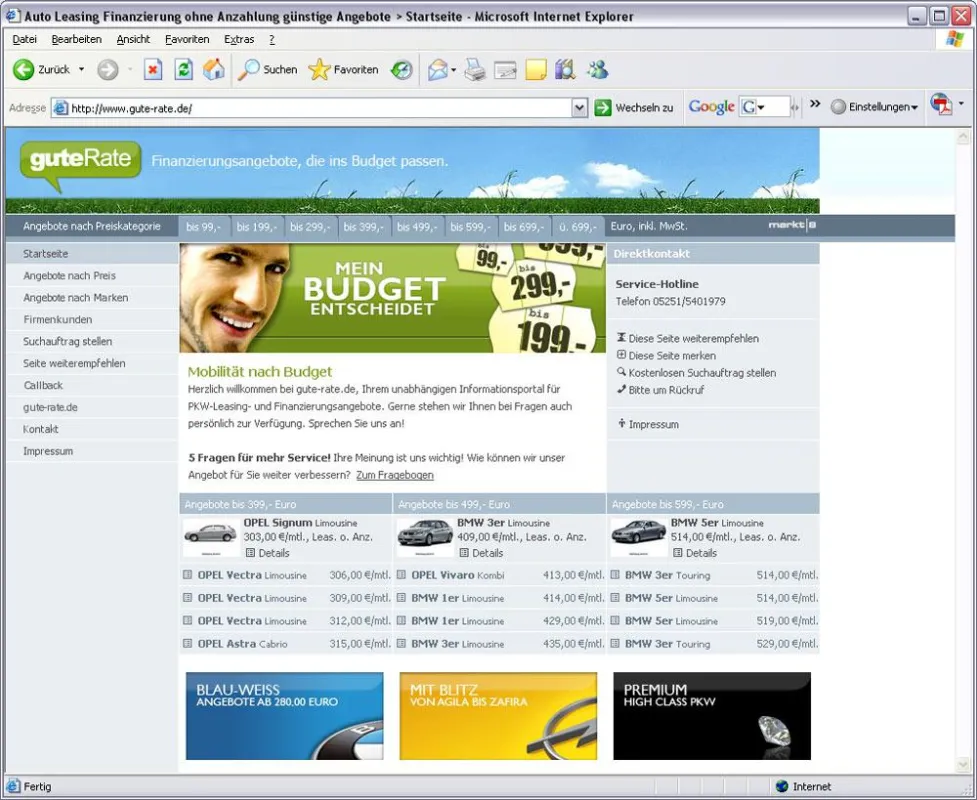Click the BMW 5er Limousine car thumbnail
This screenshot has height=800, width=977.
[639, 537]
